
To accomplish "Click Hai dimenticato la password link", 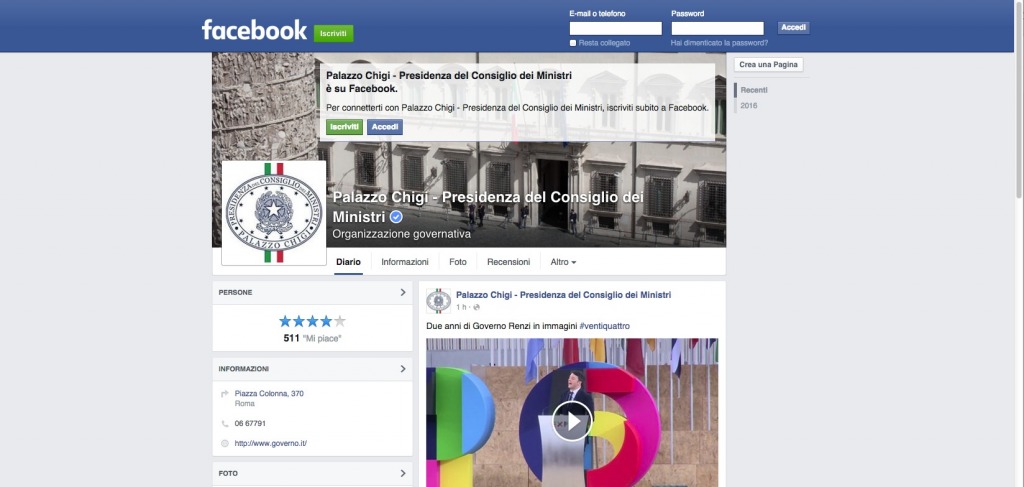I will [719, 43].
